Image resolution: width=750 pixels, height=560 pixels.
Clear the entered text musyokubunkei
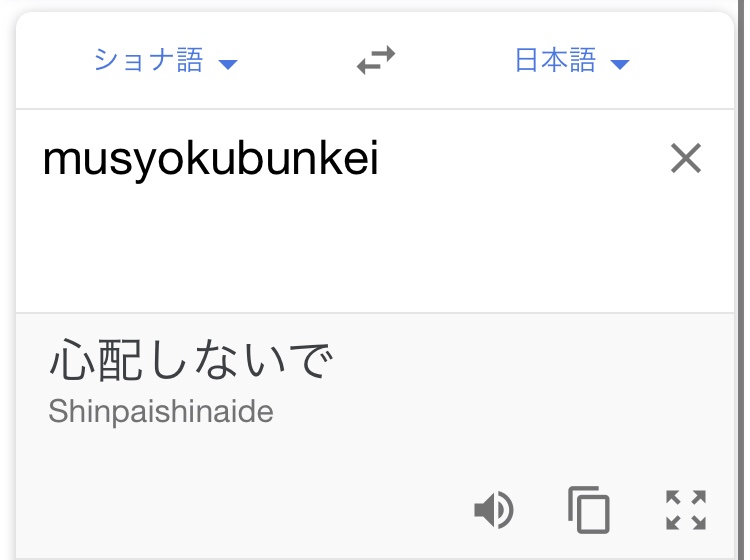686,158
